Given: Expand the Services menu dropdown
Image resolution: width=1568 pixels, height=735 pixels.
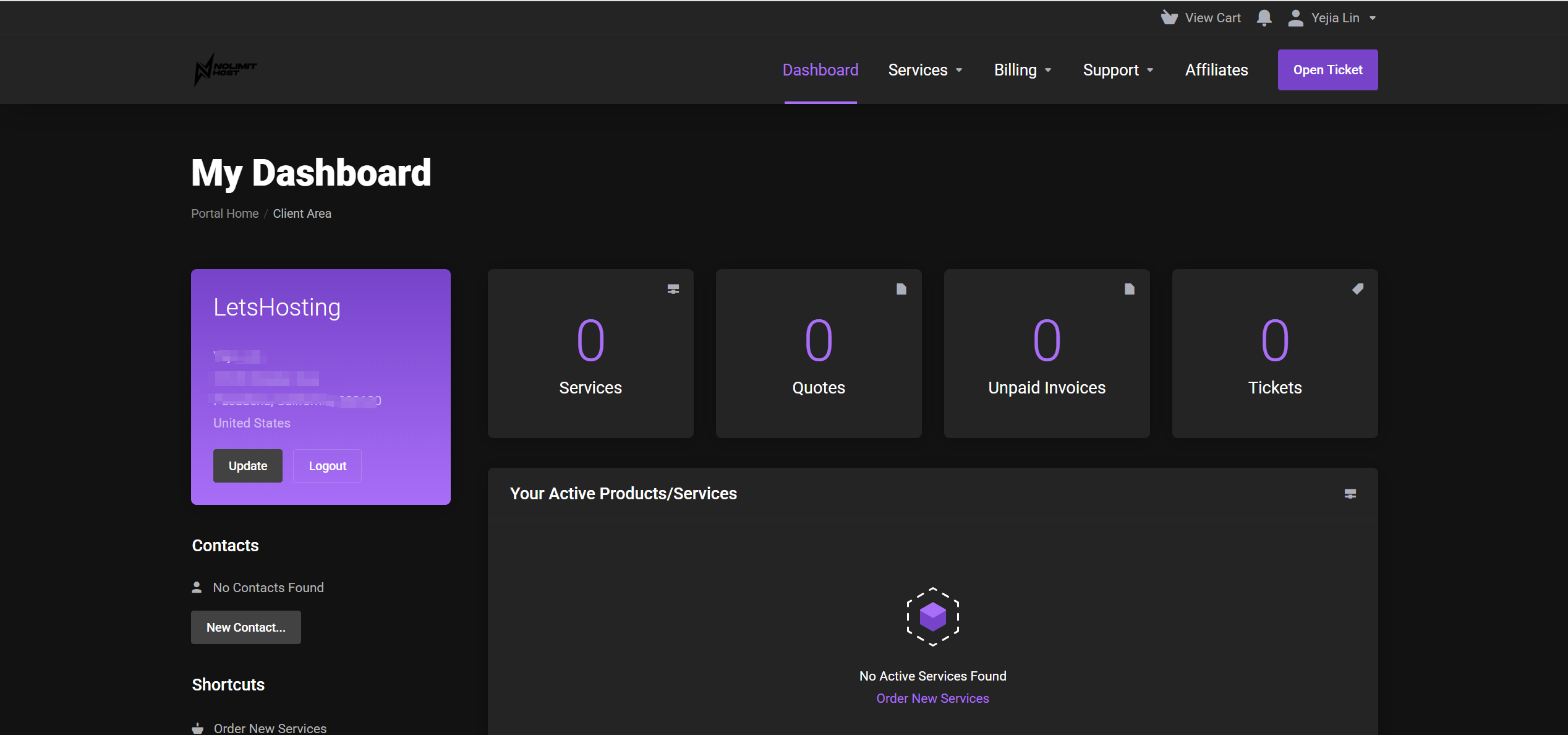Looking at the screenshot, I should [x=959, y=71].
